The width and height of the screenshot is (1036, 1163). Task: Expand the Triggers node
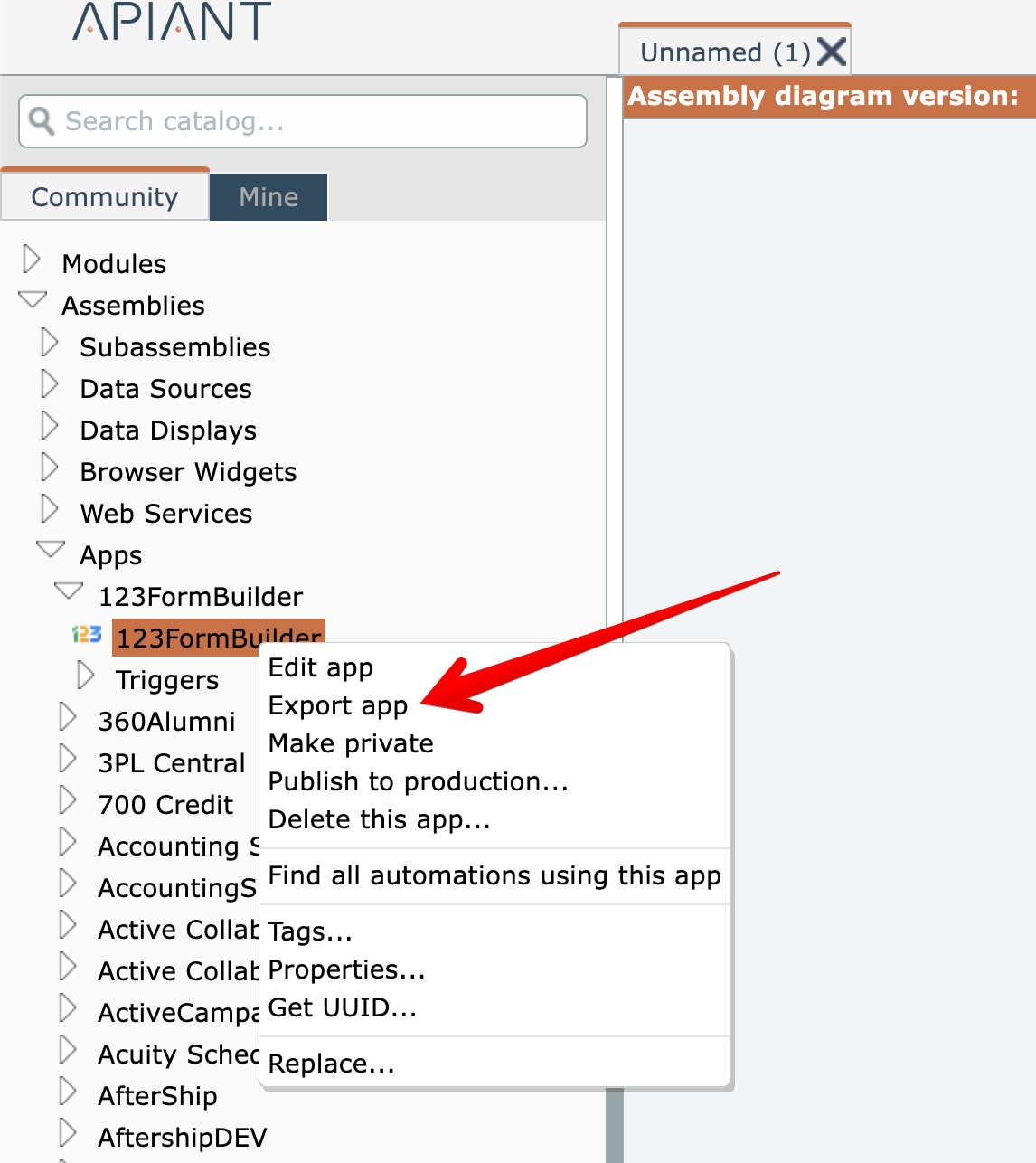click(x=86, y=676)
